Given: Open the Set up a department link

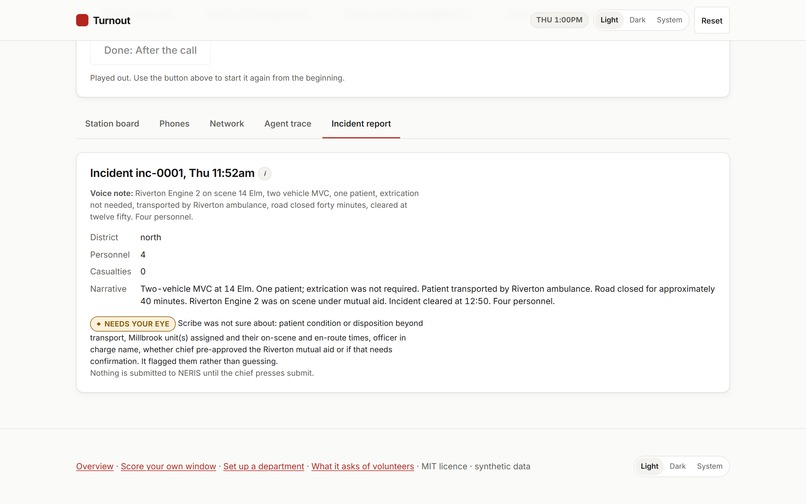Looking at the screenshot, I should (x=264, y=466).
